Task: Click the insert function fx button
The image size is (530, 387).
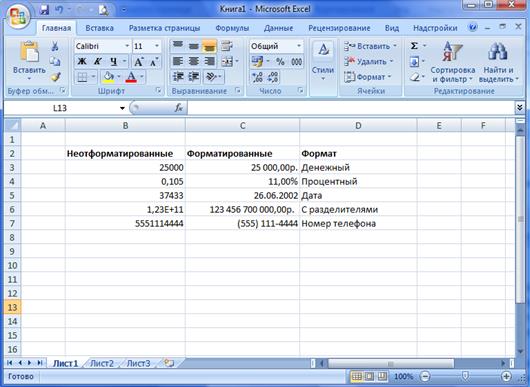Action: pos(178,108)
